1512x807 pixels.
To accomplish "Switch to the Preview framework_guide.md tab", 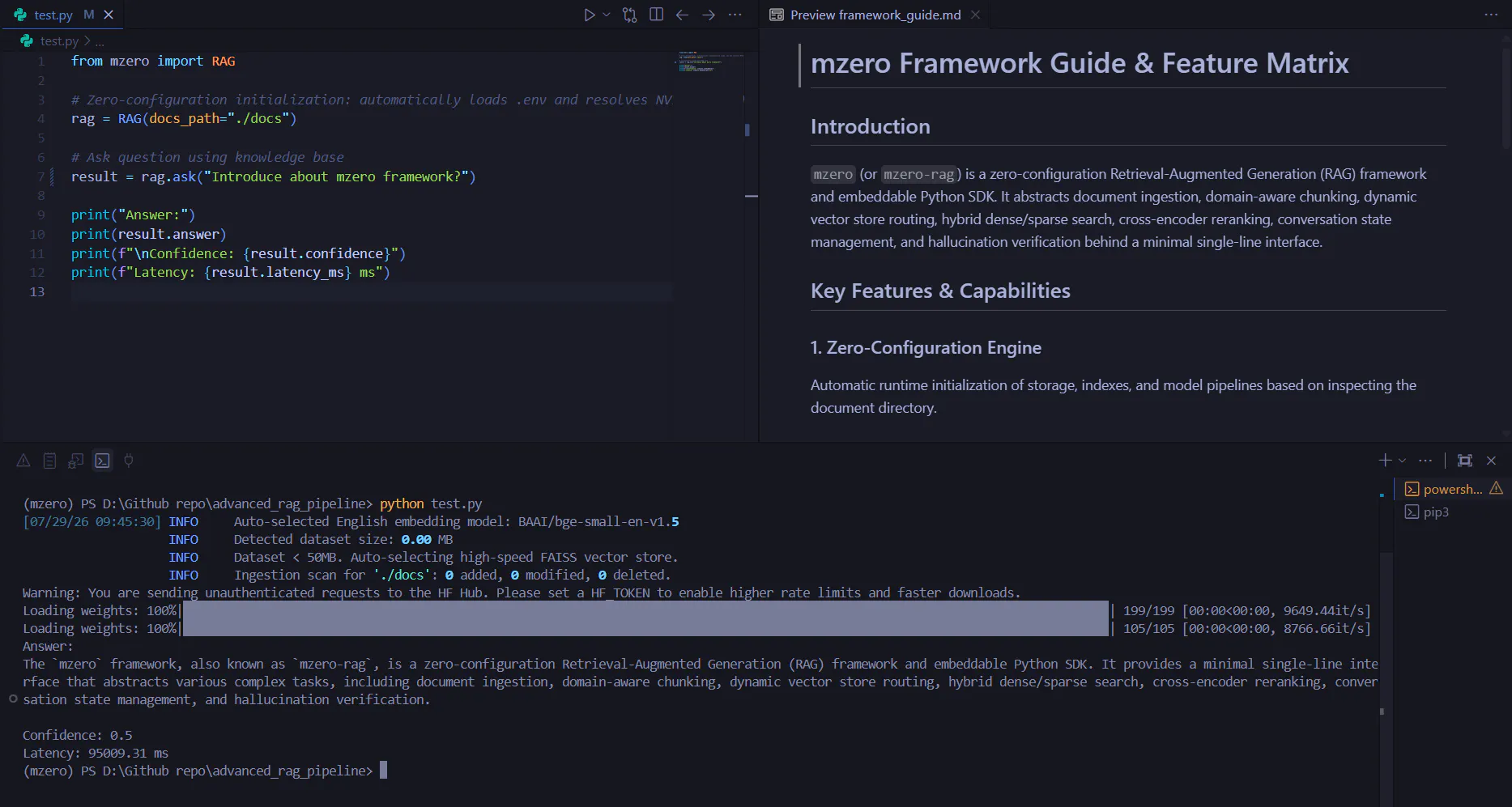I will (x=875, y=15).
